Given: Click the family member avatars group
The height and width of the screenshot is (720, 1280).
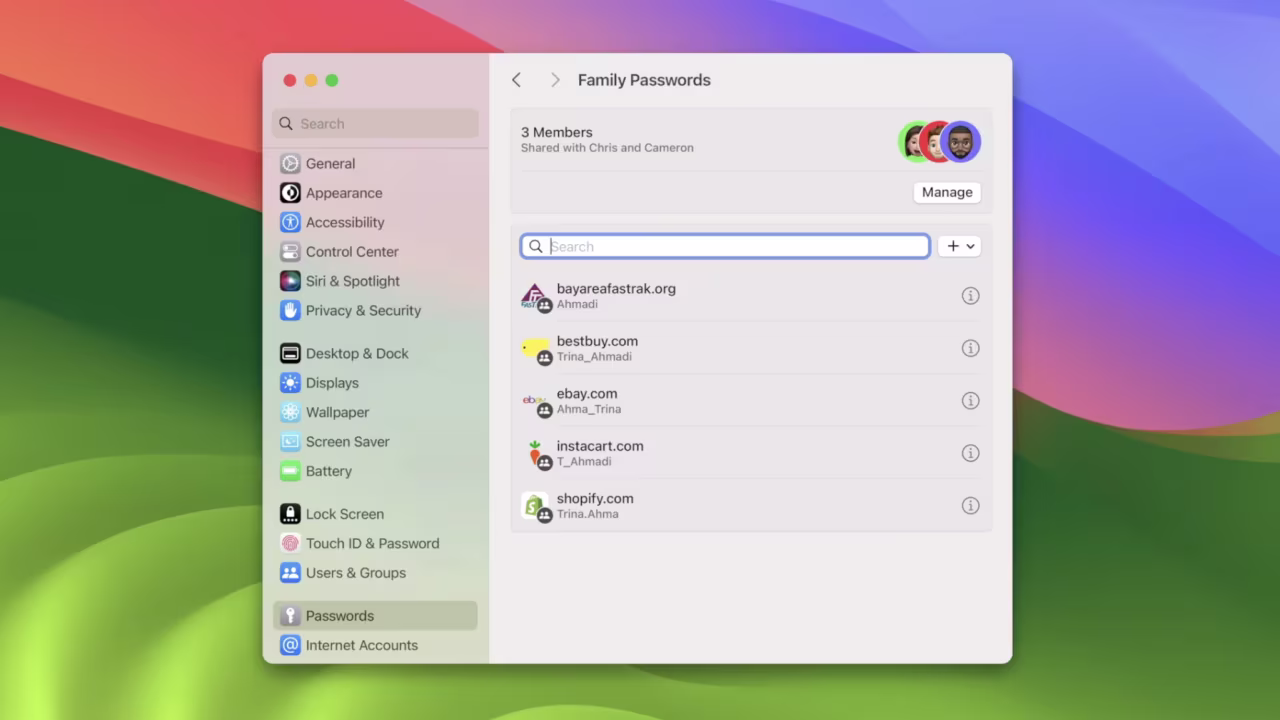Looking at the screenshot, I should click(939, 142).
